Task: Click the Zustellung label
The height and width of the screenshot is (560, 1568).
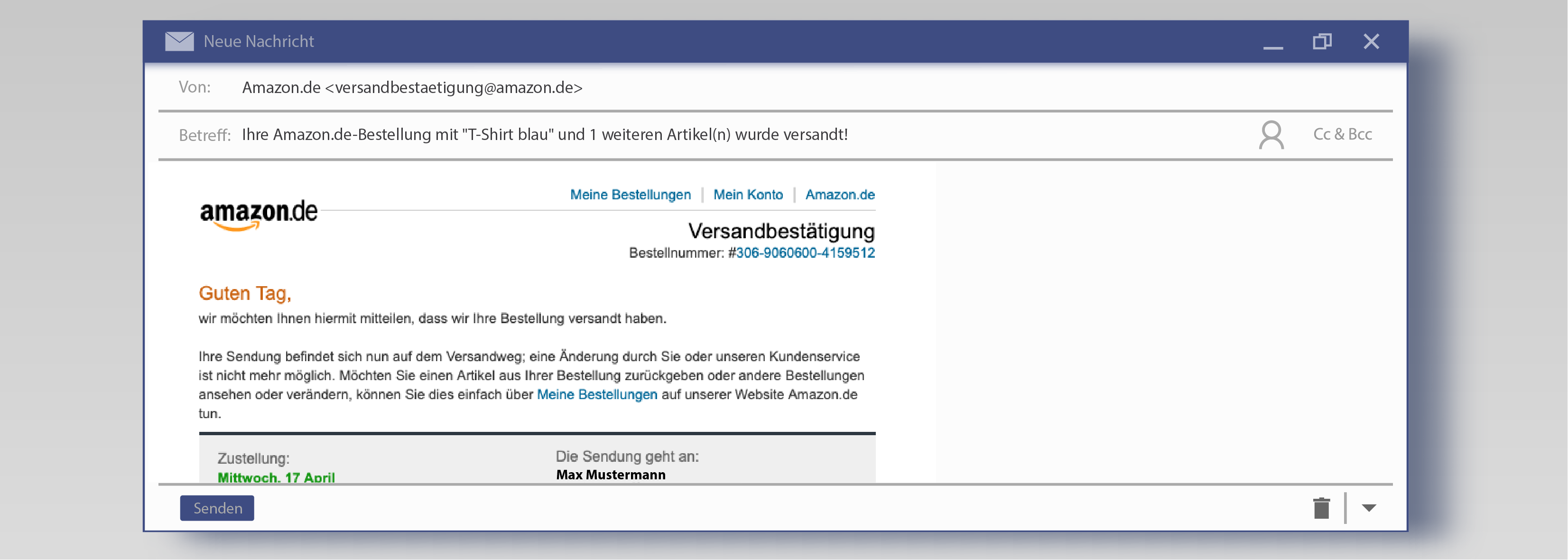Action: coord(253,458)
